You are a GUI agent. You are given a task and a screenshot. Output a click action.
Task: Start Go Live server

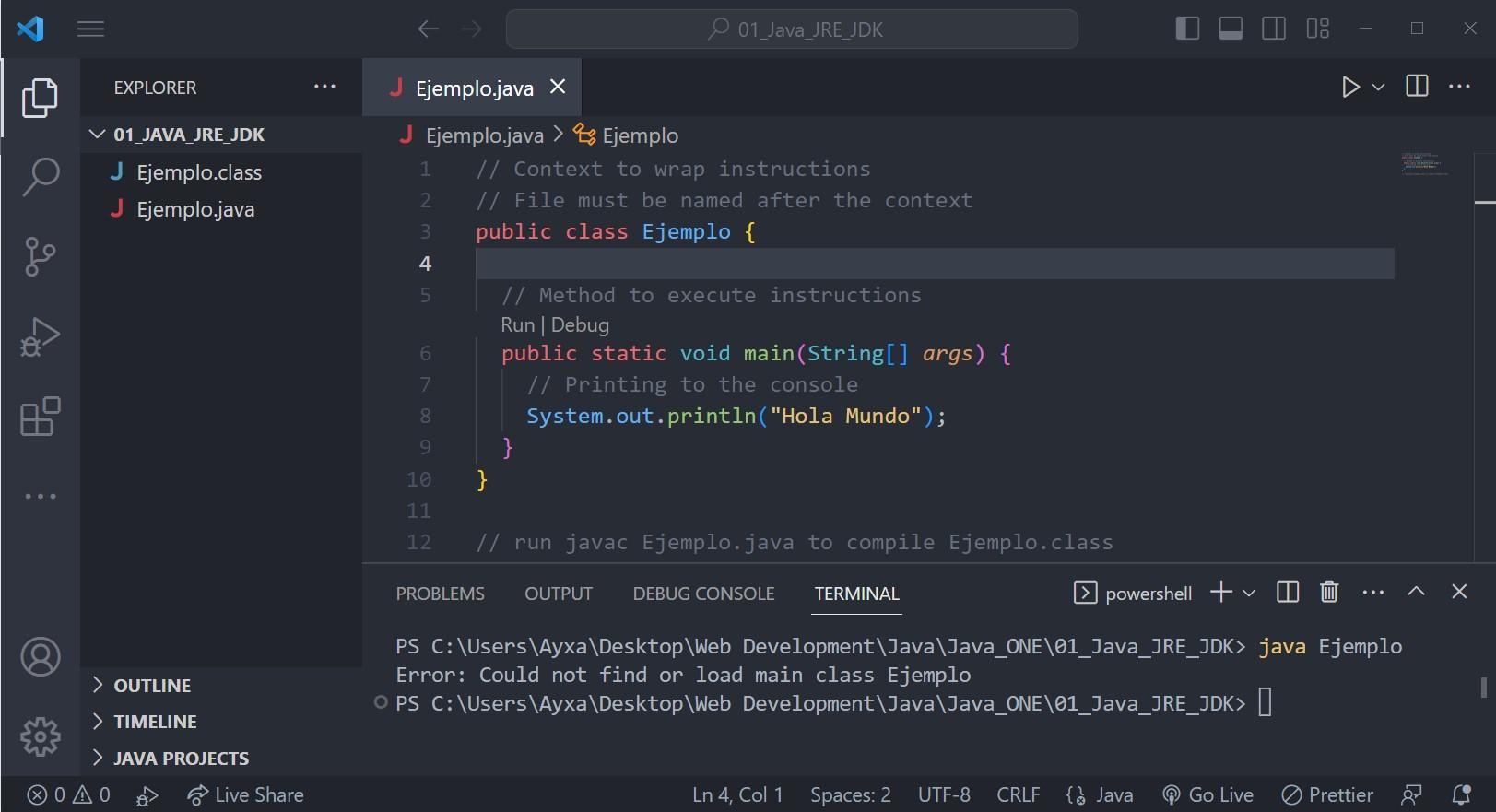[x=1207, y=794]
